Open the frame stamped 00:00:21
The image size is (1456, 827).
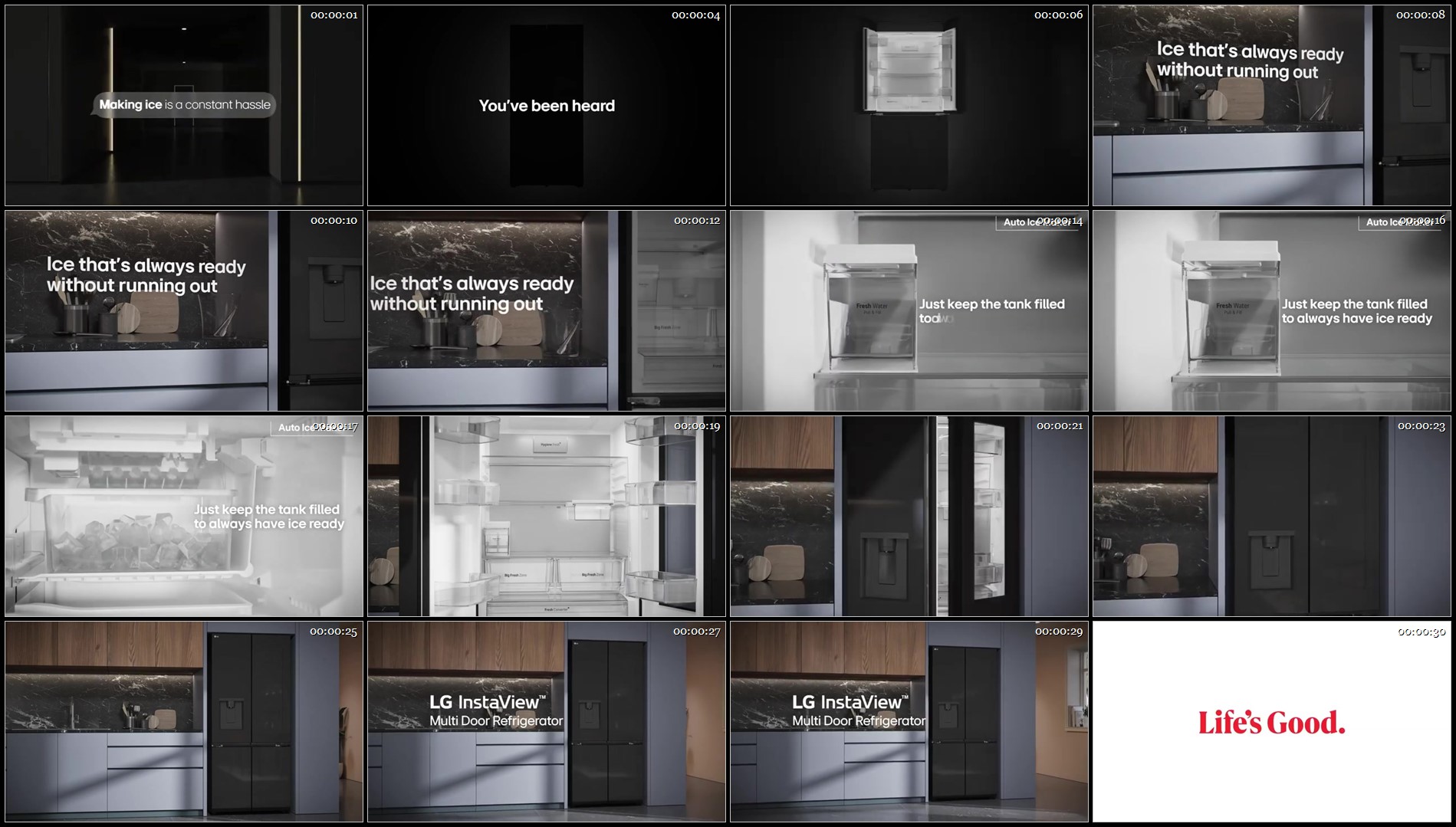(x=909, y=517)
